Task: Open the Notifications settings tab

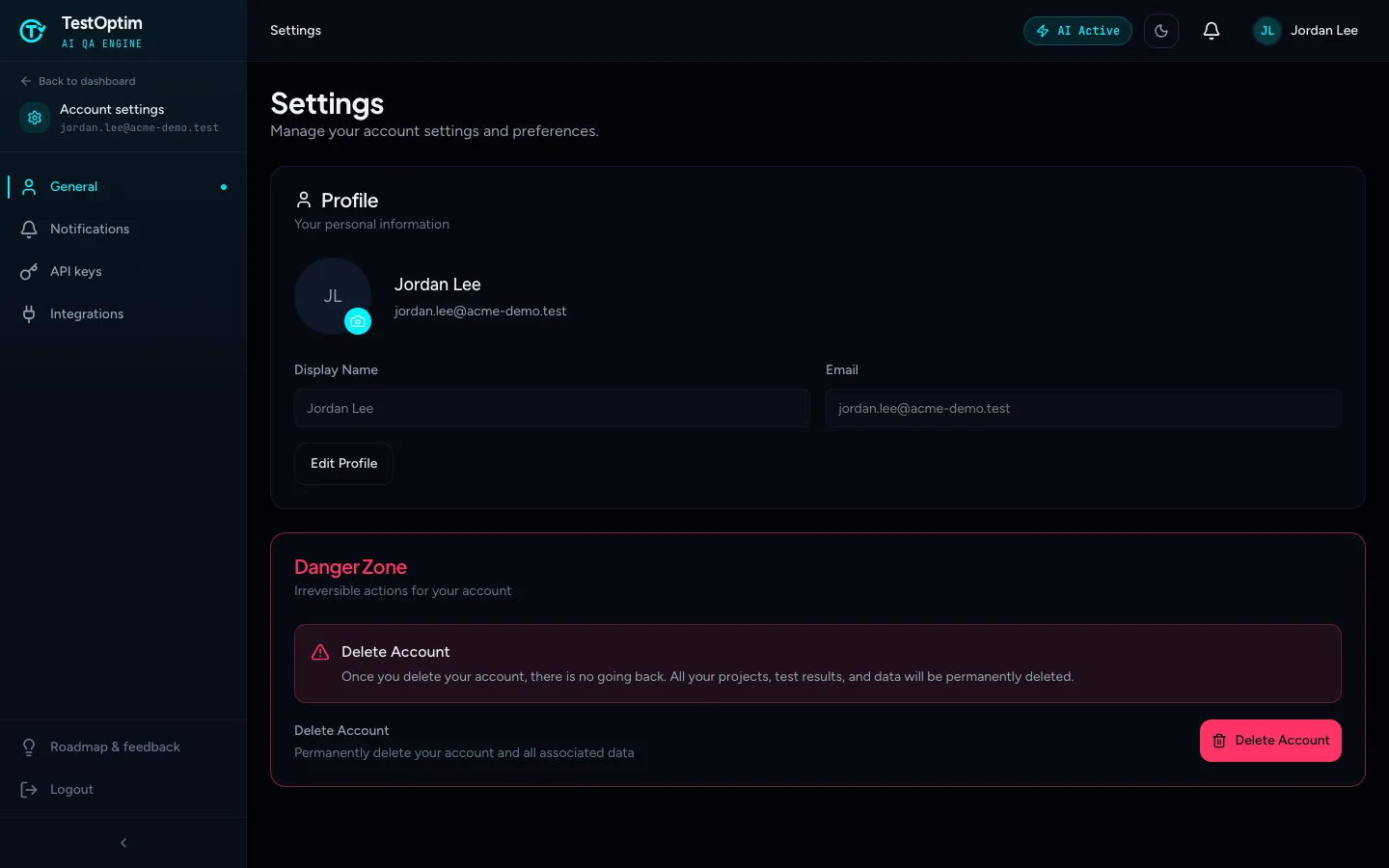Action: [x=123, y=229]
